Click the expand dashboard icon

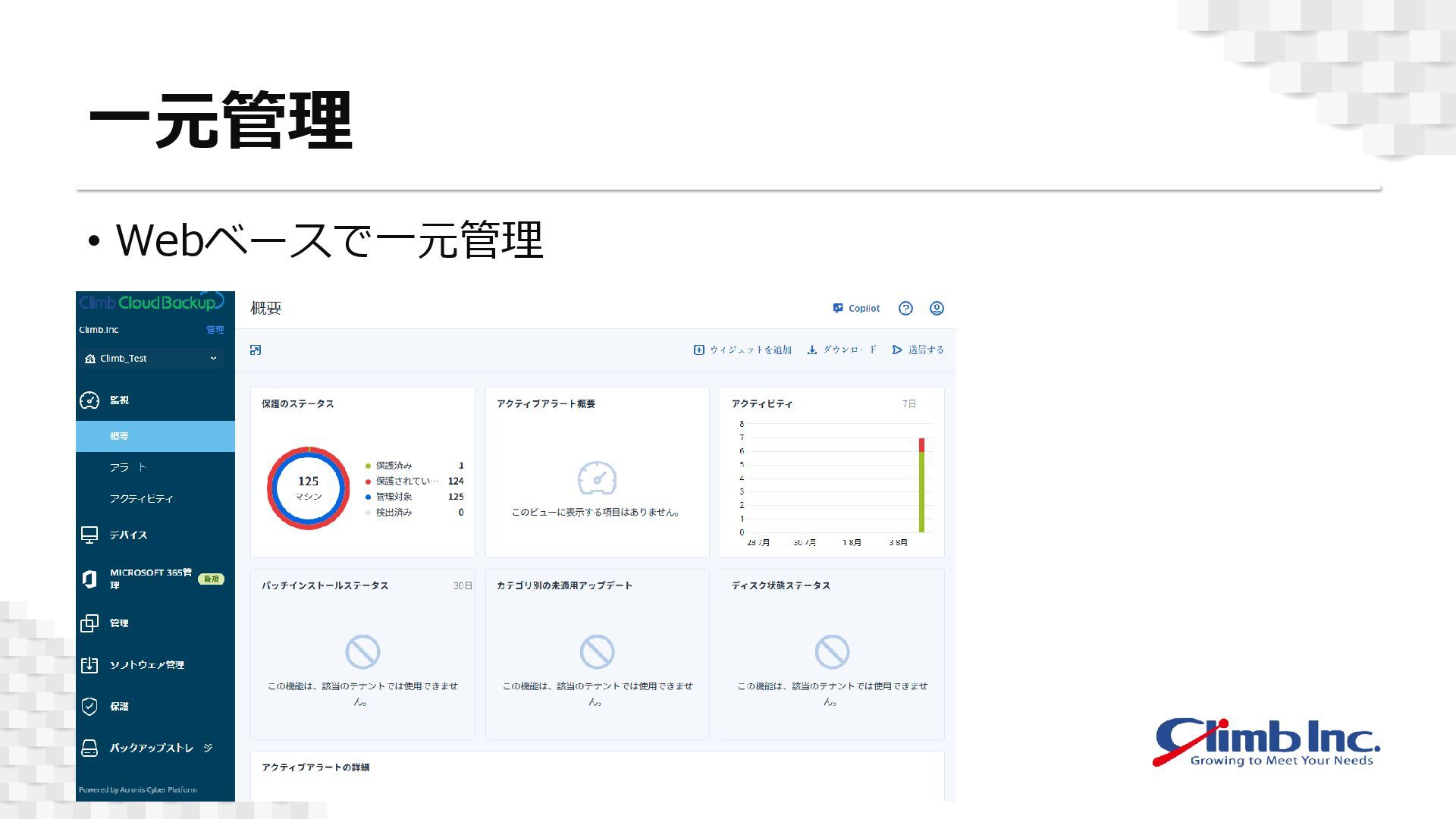256,350
